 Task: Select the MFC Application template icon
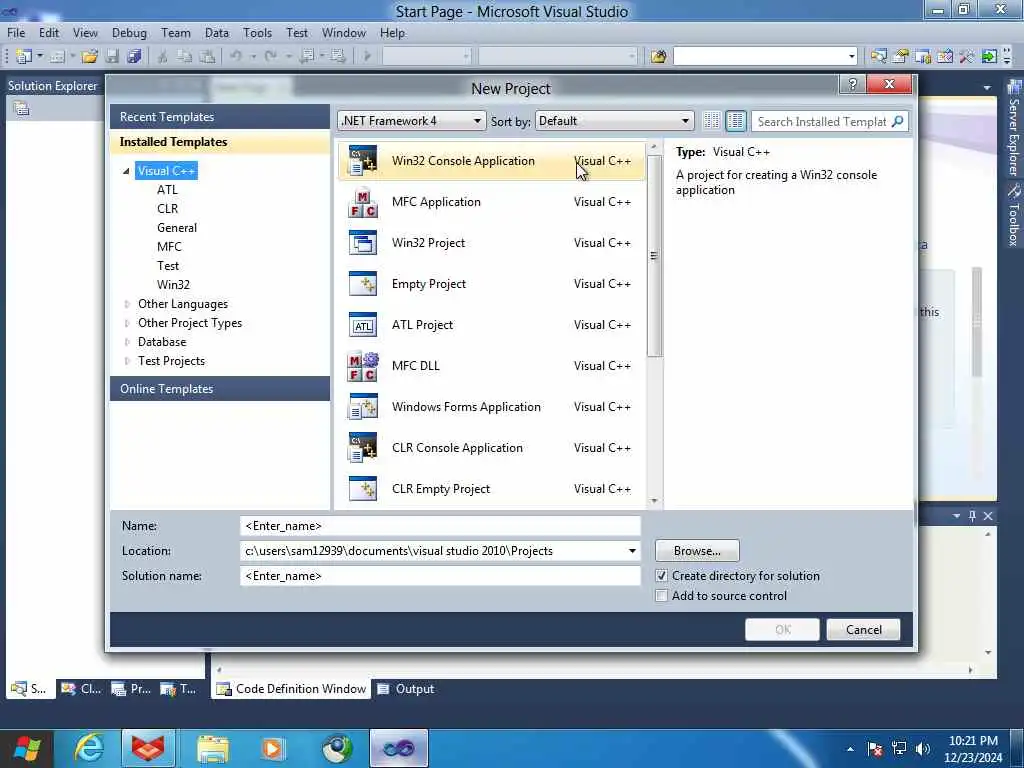click(362, 202)
